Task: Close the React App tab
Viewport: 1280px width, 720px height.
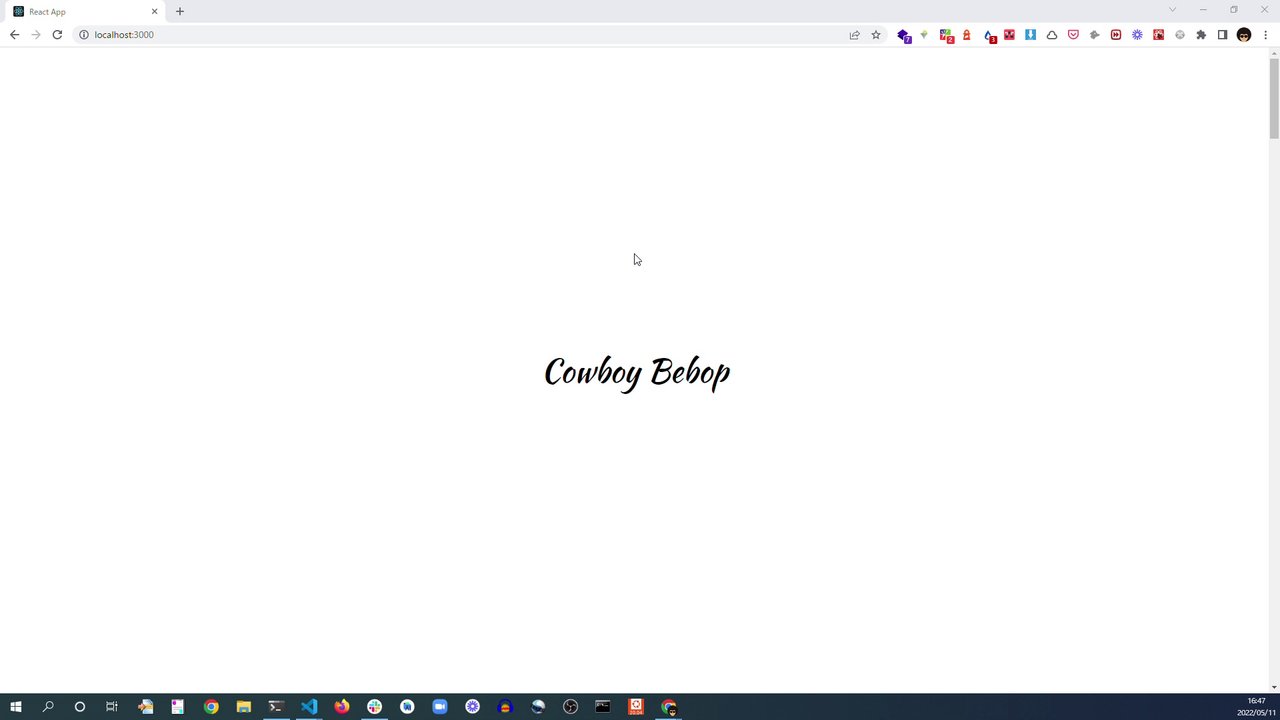Action: (154, 12)
